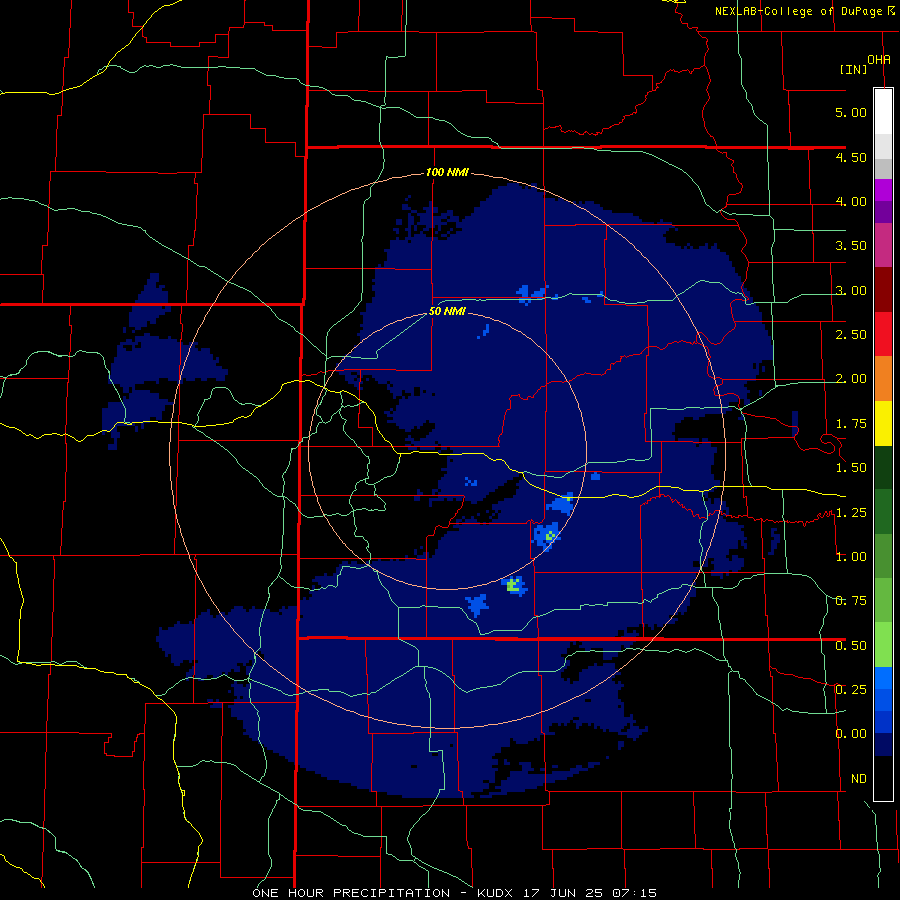Image resolution: width=900 pixels, height=900 pixels.
Task: Click the ND no-data legend label
Action: [859, 779]
